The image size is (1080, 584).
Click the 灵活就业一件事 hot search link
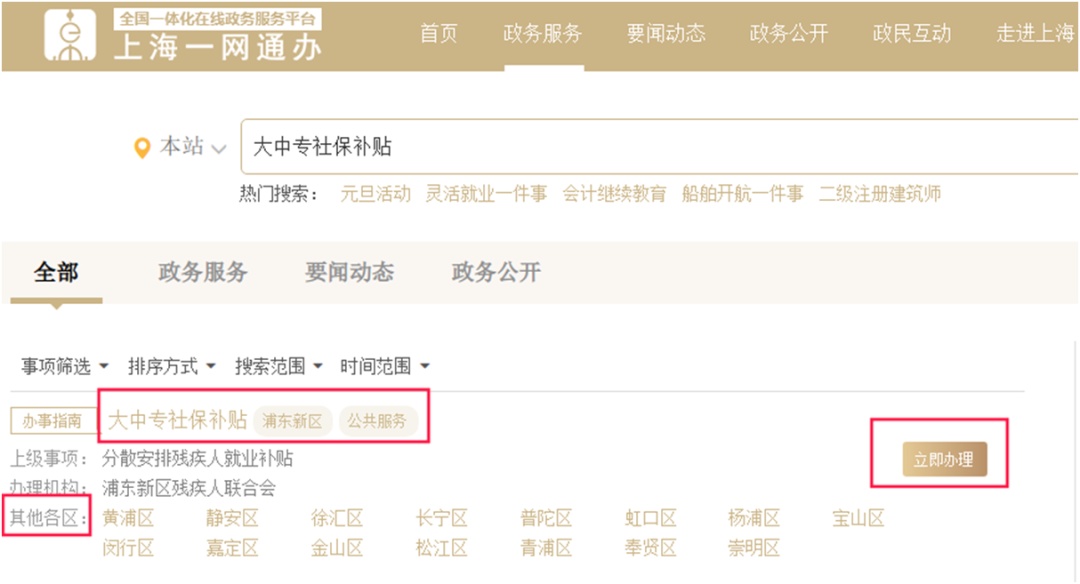click(x=486, y=194)
